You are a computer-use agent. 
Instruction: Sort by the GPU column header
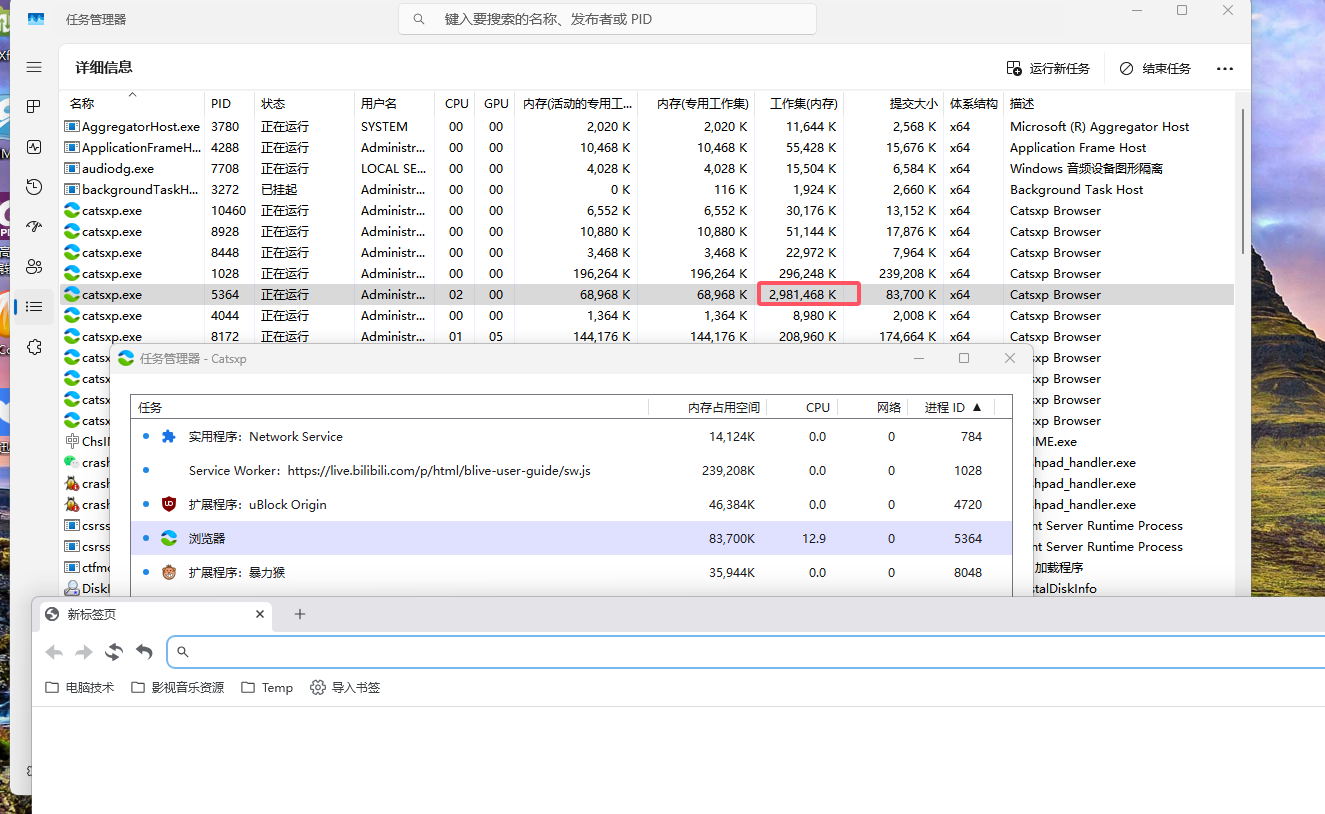click(496, 103)
